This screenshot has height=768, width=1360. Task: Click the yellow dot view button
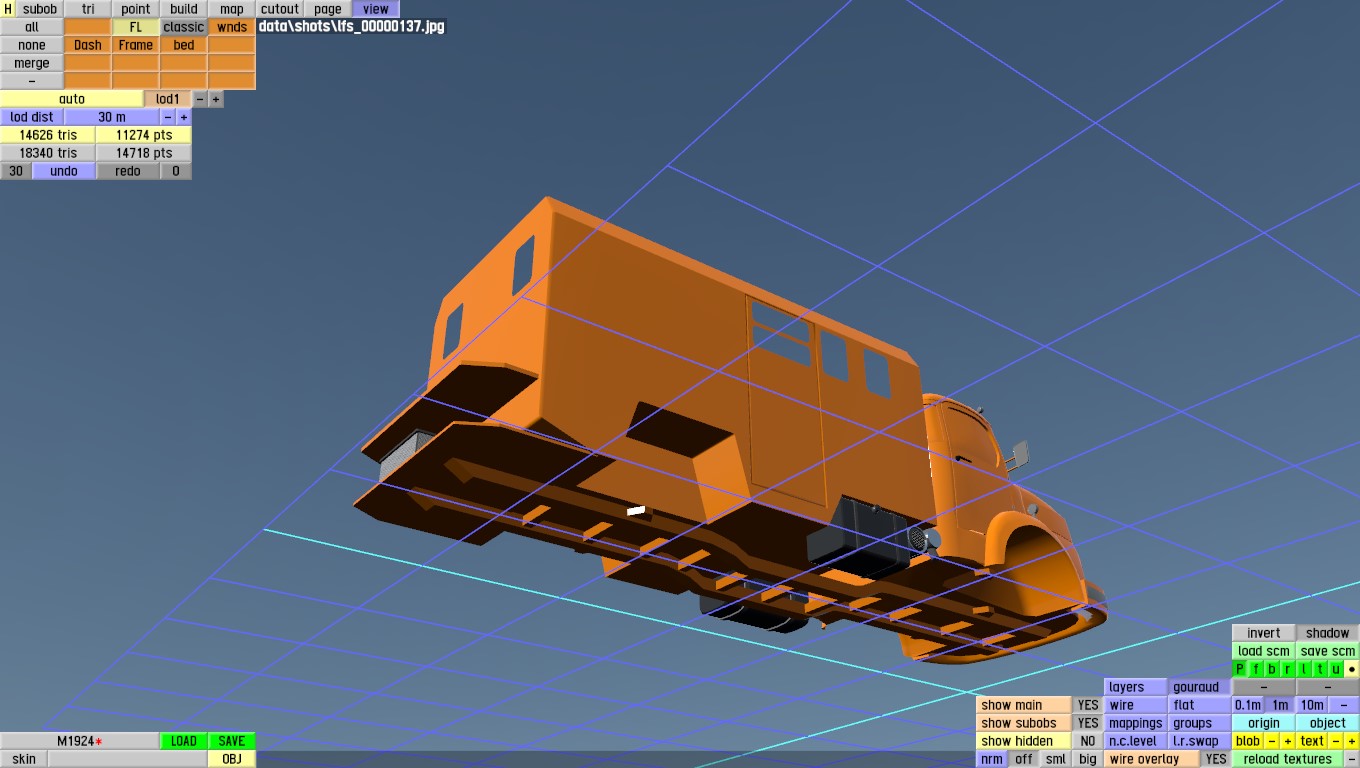click(1352, 669)
